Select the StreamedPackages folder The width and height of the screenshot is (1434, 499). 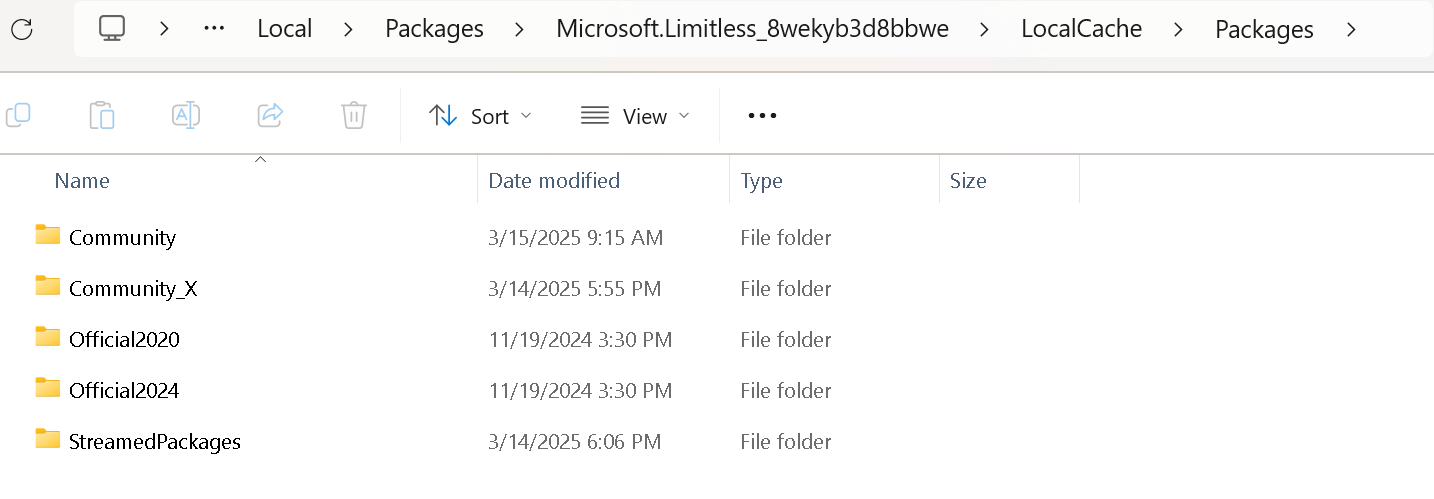(x=154, y=441)
